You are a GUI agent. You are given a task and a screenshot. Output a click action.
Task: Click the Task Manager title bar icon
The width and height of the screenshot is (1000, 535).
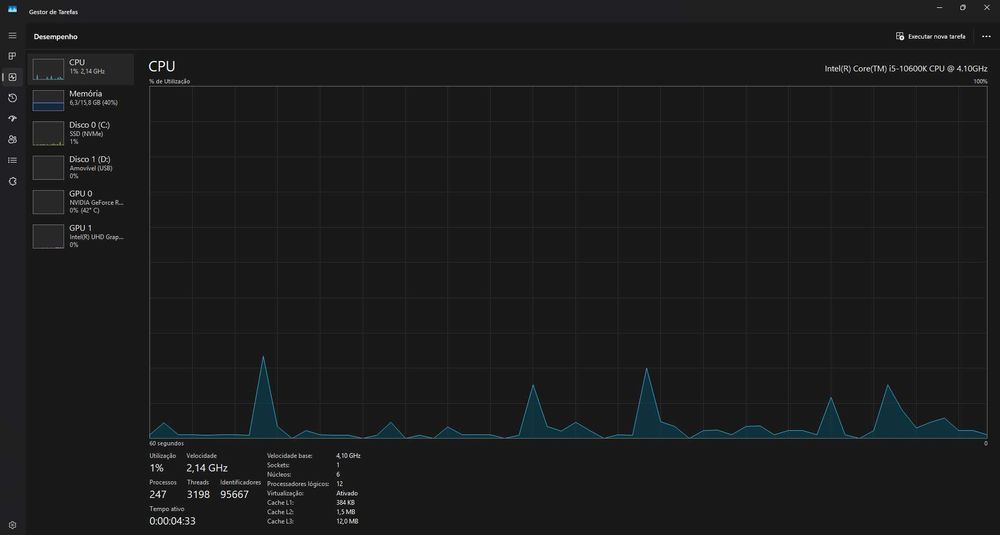(x=12, y=9)
